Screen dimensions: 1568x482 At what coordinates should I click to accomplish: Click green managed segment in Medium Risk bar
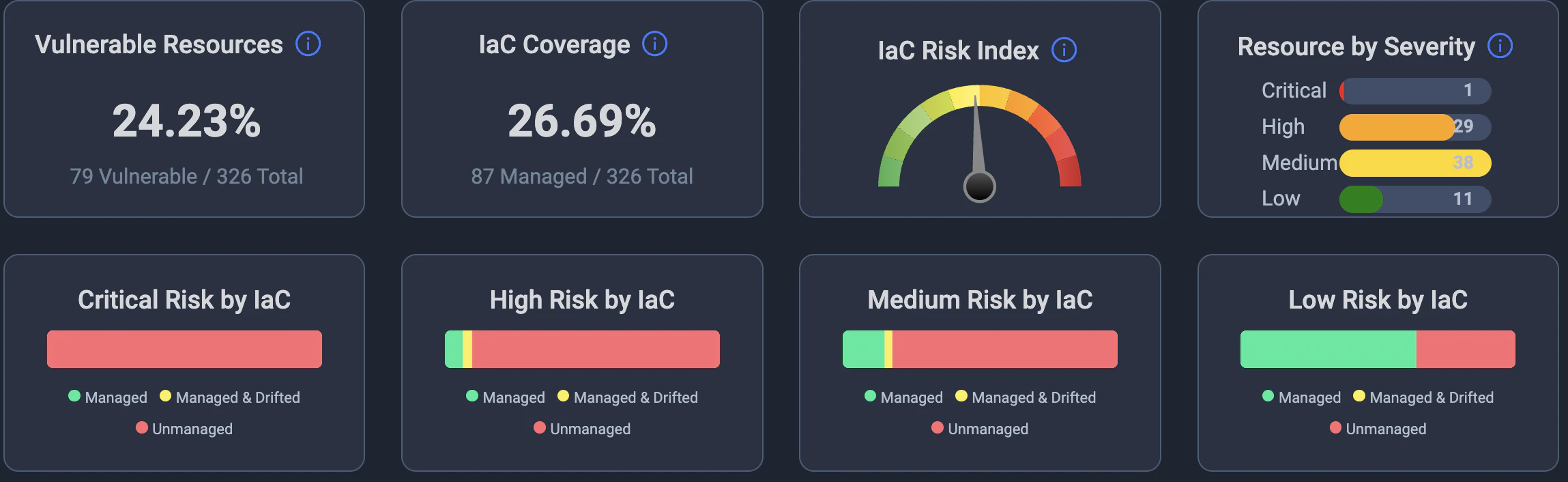(x=863, y=350)
